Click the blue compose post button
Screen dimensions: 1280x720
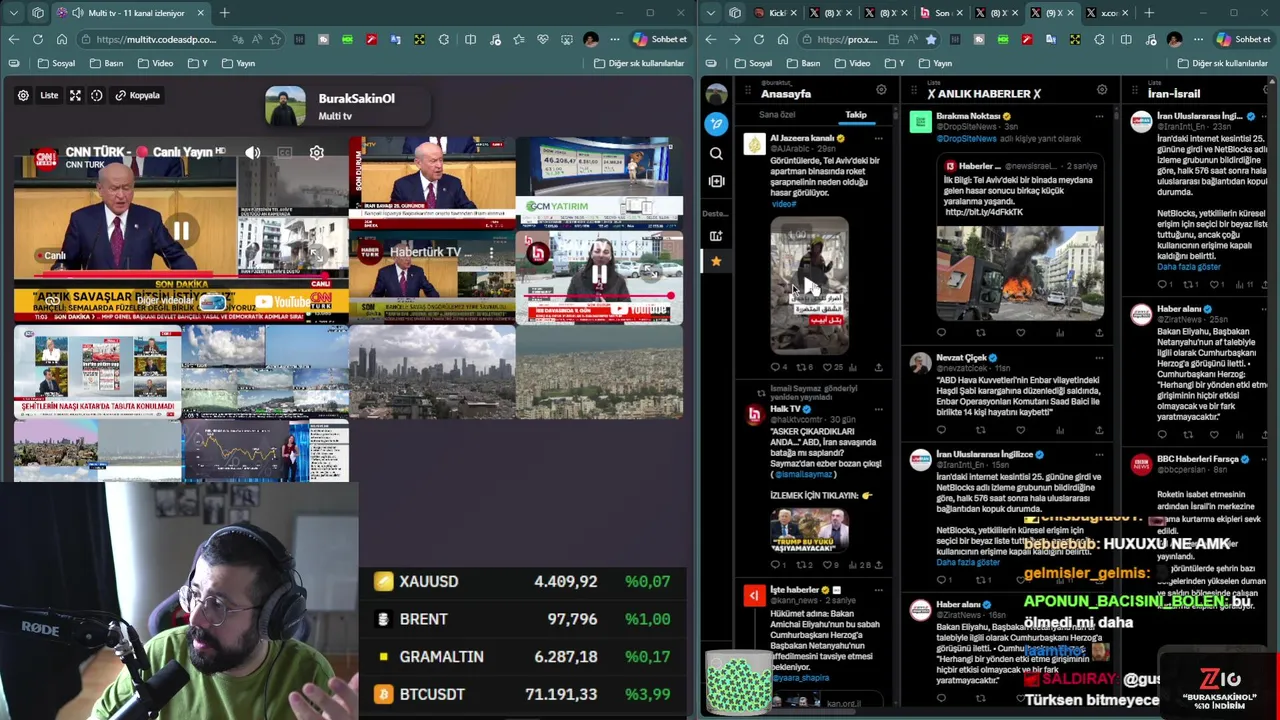(715, 124)
